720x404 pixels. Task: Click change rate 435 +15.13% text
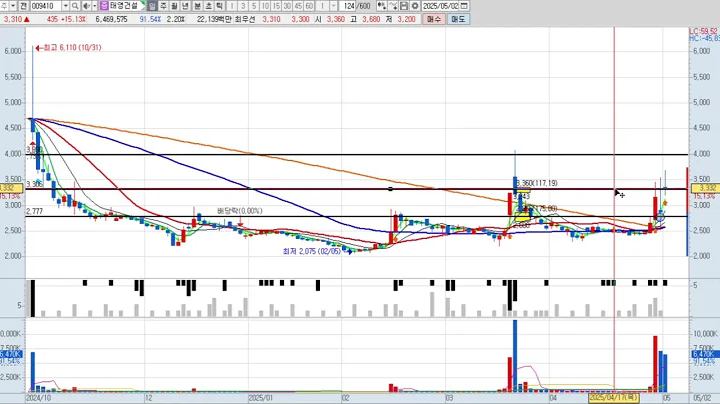tap(66, 19)
